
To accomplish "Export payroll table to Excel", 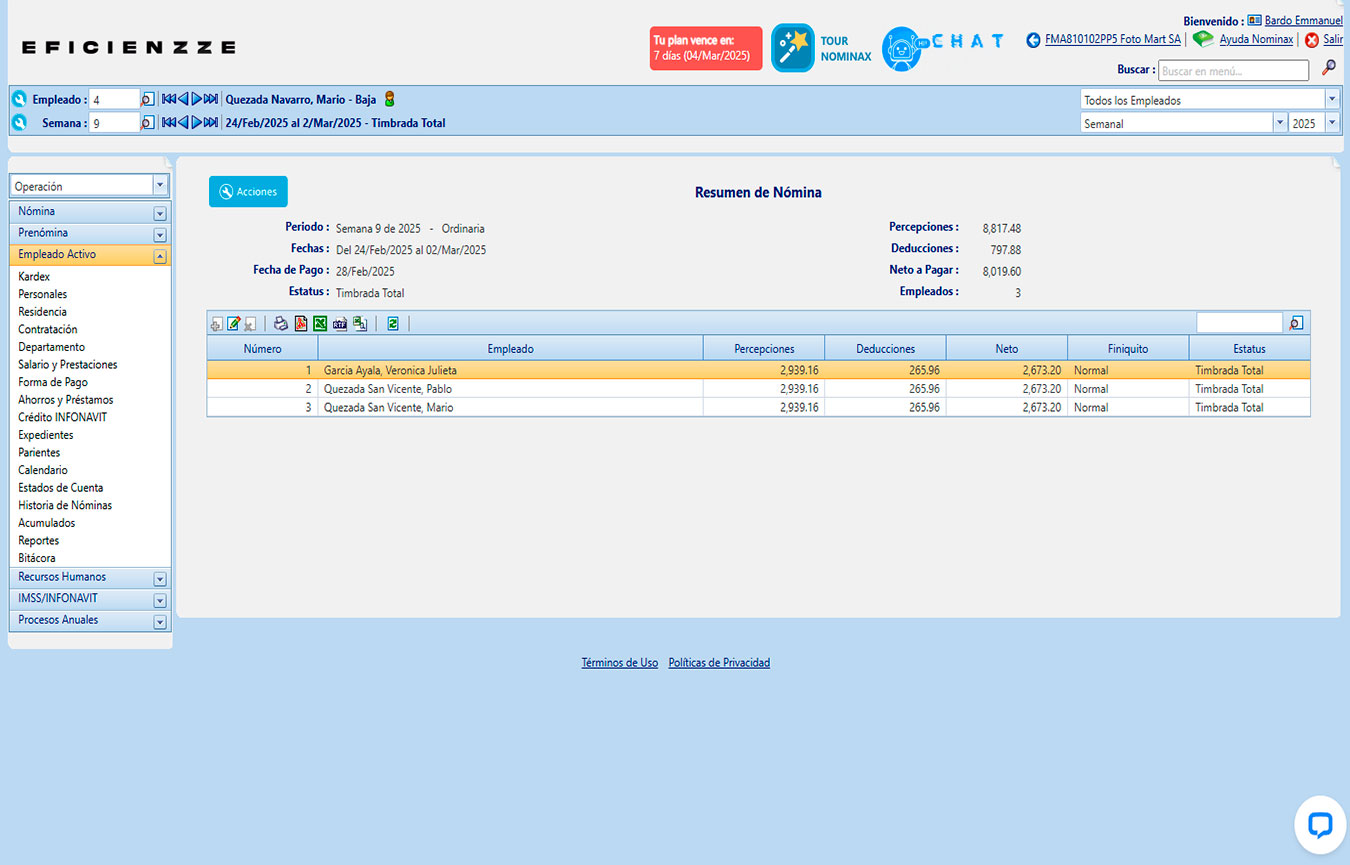I will tap(320, 323).
